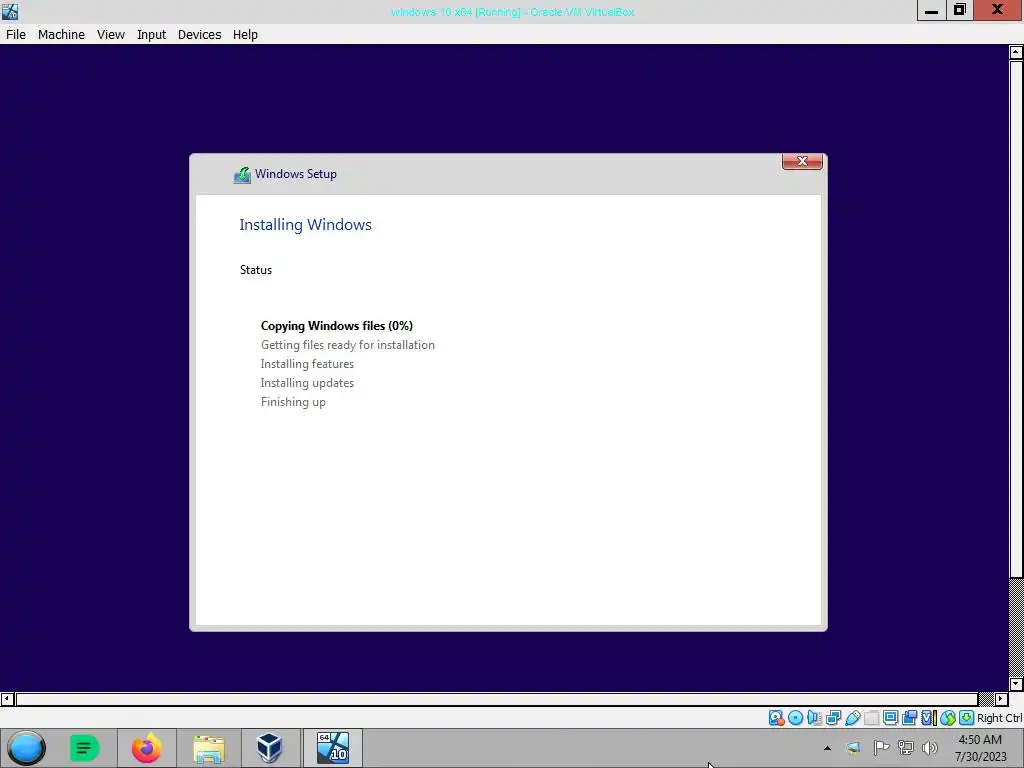Open the green notes app on taskbar

click(x=84, y=748)
